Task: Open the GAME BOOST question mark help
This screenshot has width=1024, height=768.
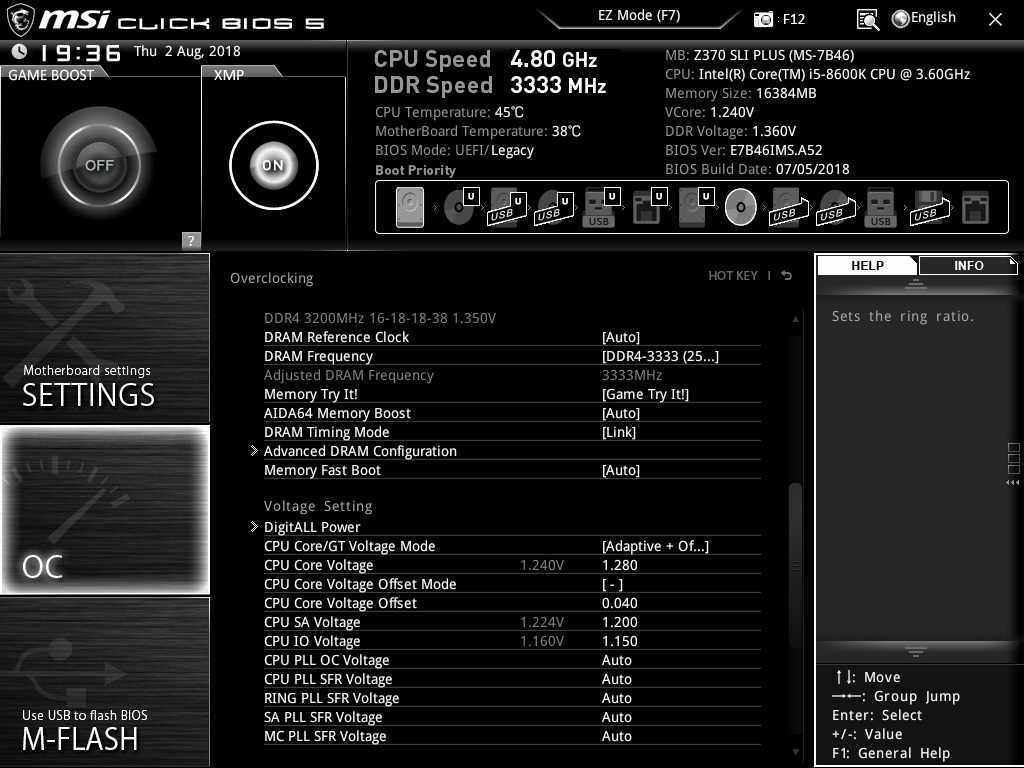Action: 191,240
